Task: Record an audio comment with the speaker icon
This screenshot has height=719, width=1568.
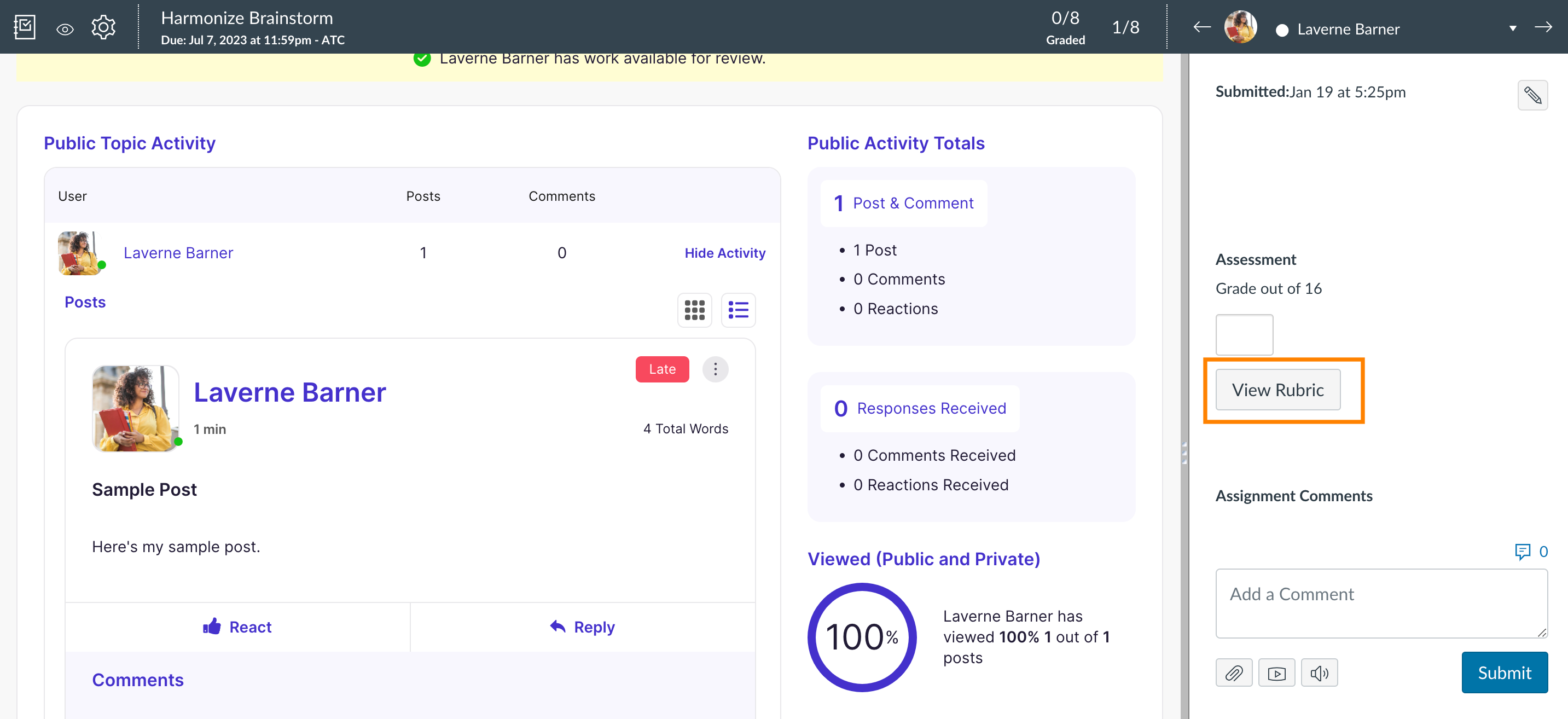Action: click(x=1319, y=672)
